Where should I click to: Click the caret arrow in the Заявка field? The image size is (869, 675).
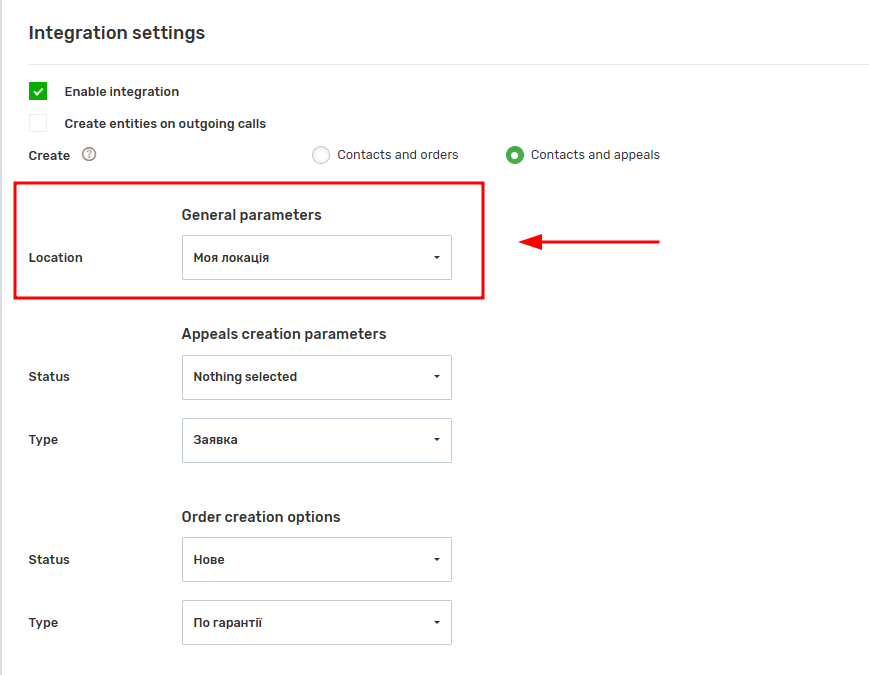tap(437, 439)
